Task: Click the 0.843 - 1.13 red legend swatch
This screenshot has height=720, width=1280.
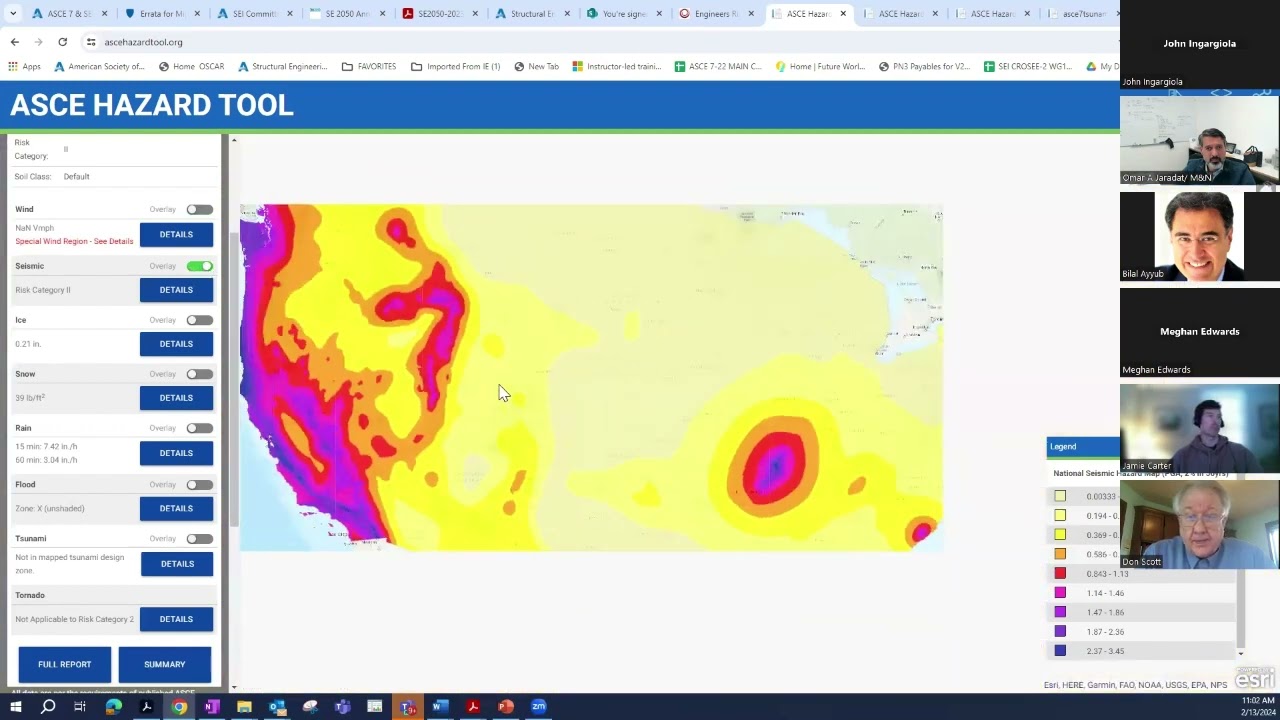Action: tap(1060, 574)
